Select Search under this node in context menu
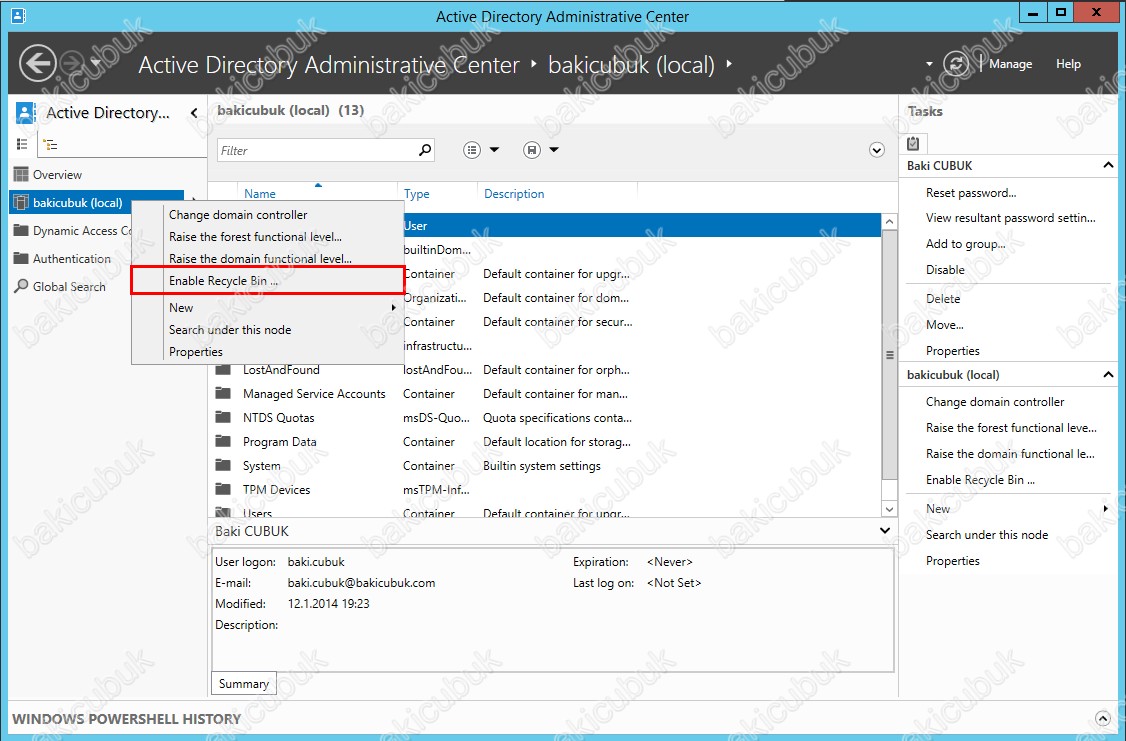The width and height of the screenshot is (1126, 741). coord(230,330)
